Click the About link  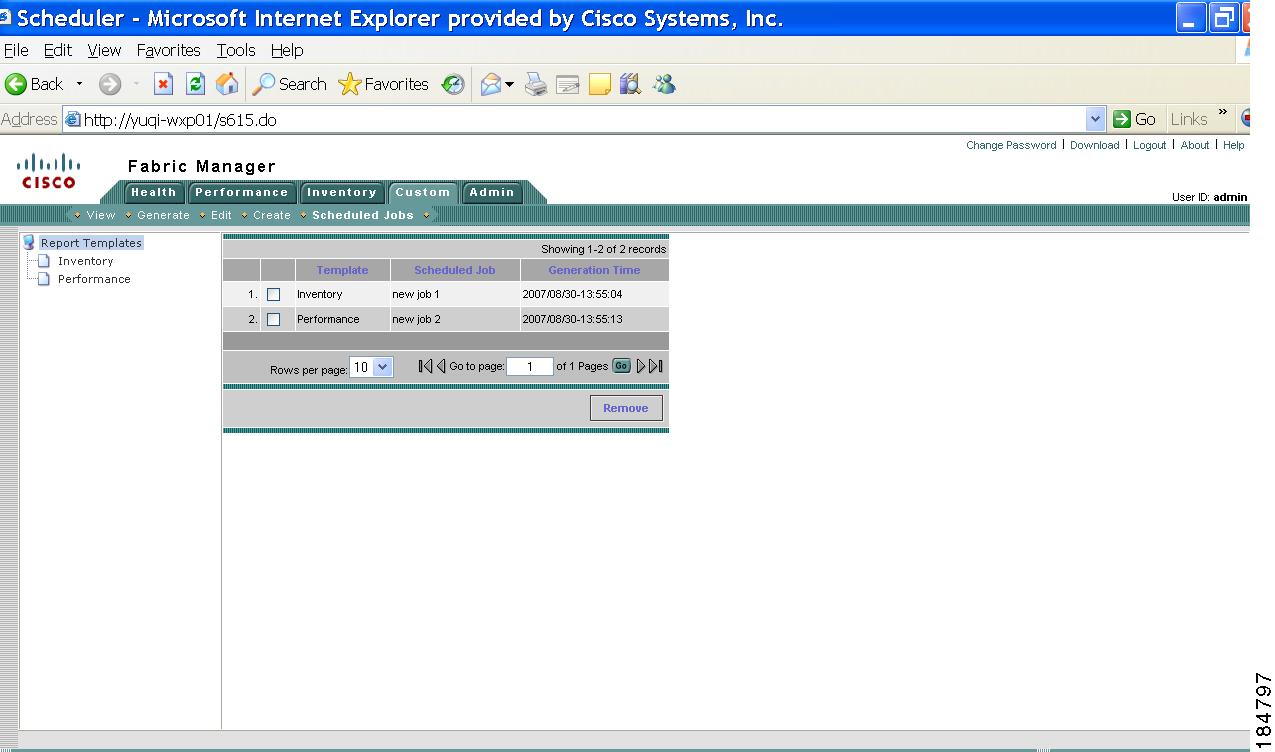coord(1195,145)
